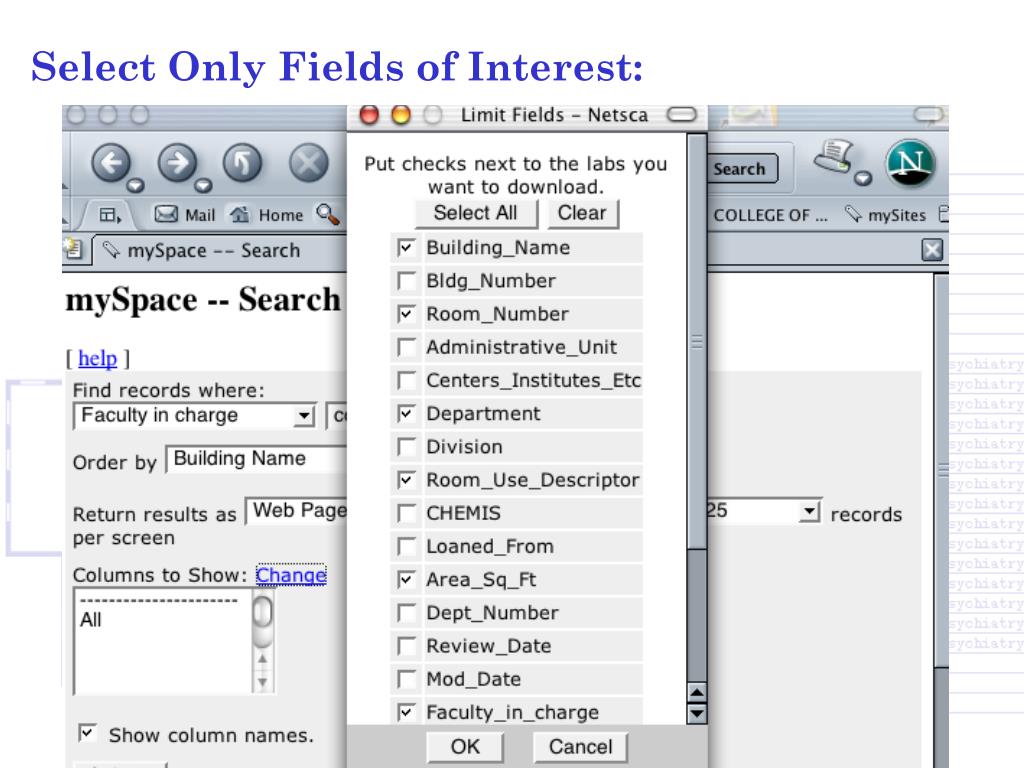Click the Forward arrow navigation icon
The width and height of the screenshot is (1024, 768).
pyautogui.click(x=177, y=162)
